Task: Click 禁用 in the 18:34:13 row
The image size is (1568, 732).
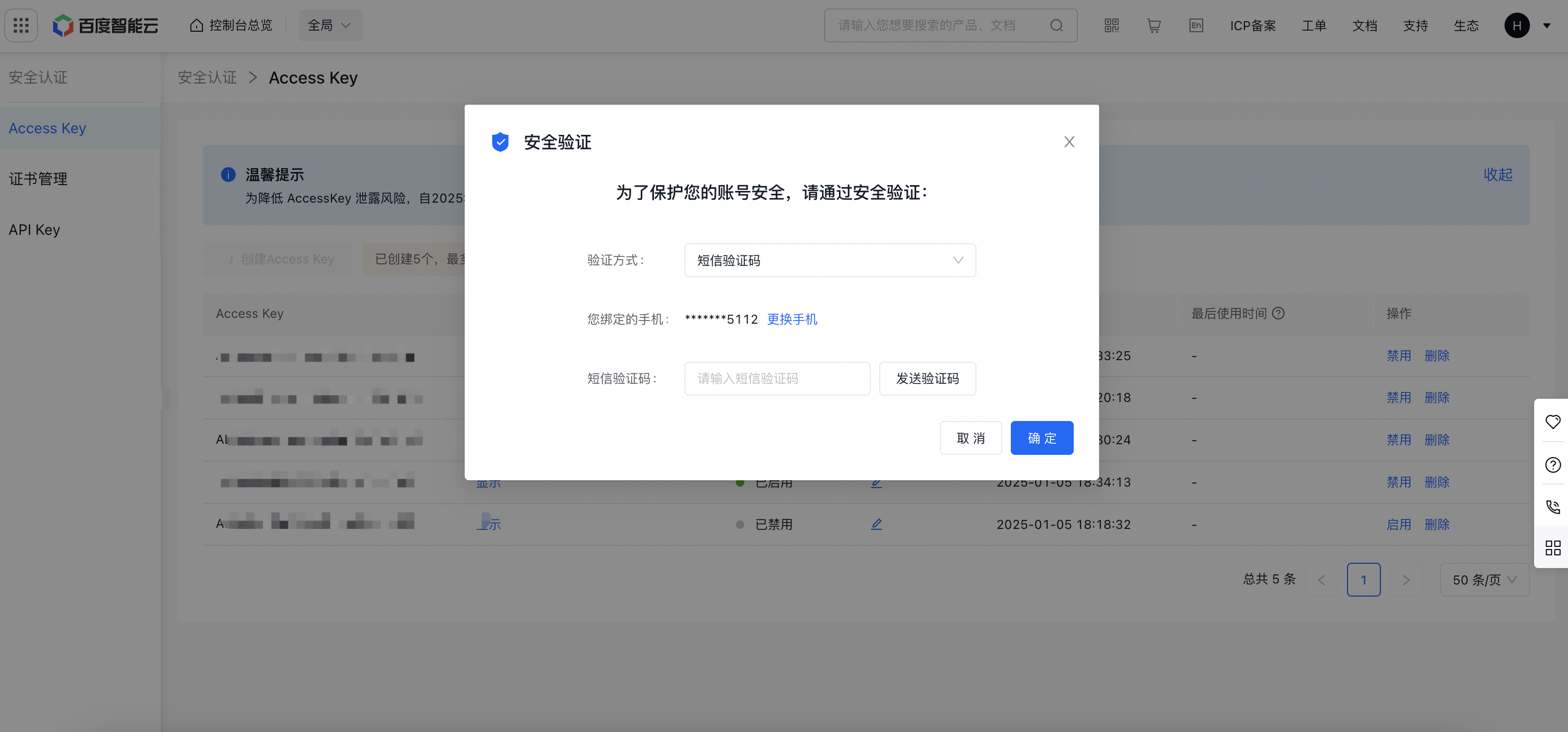Action: (1399, 482)
